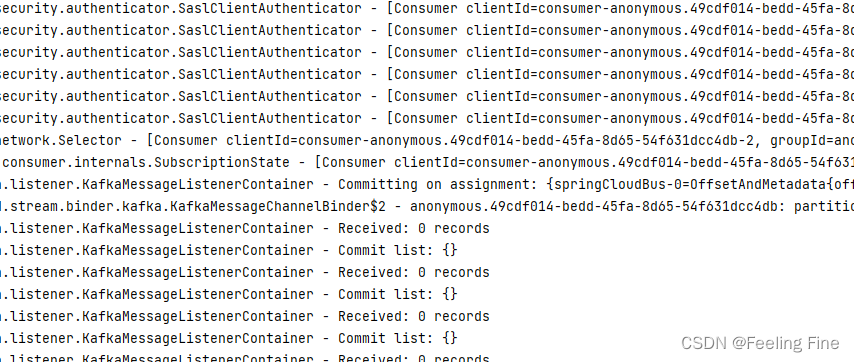Click the clientId value in the Selector line

tap(522, 140)
